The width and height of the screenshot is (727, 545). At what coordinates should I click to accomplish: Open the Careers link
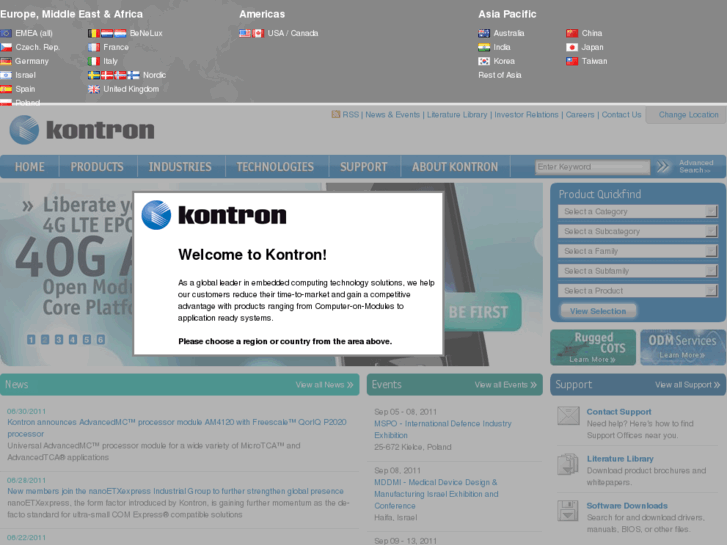click(x=580, y=115)
